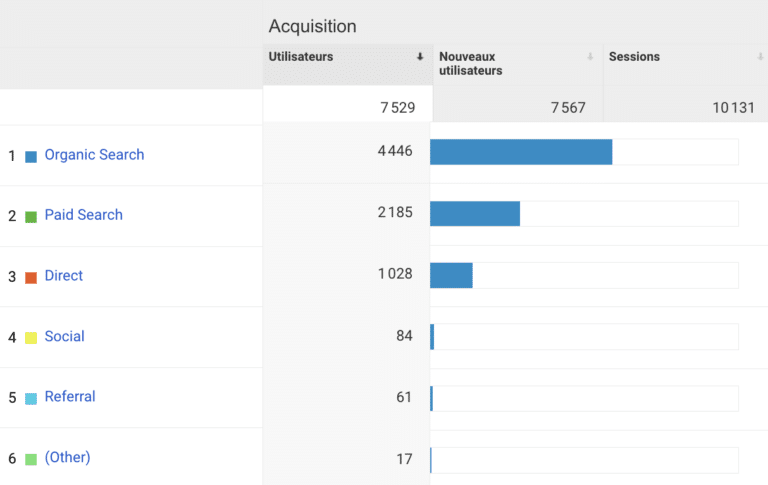Click the Paid Search blue bar

(x=474, y=213)
